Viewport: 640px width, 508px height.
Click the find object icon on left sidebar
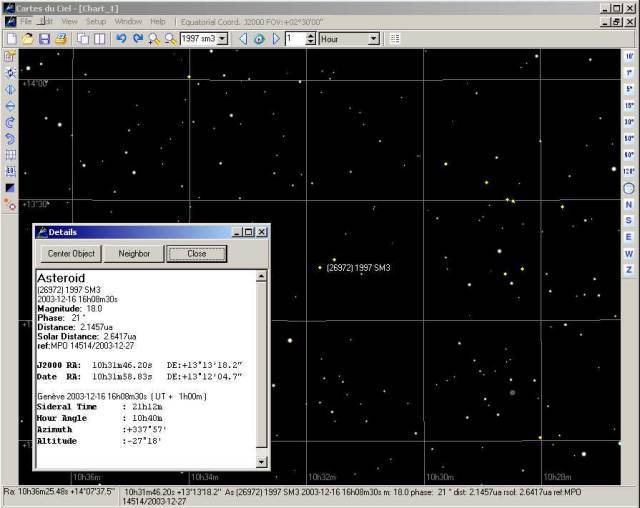pyautogui.click(x=10, y=73)
